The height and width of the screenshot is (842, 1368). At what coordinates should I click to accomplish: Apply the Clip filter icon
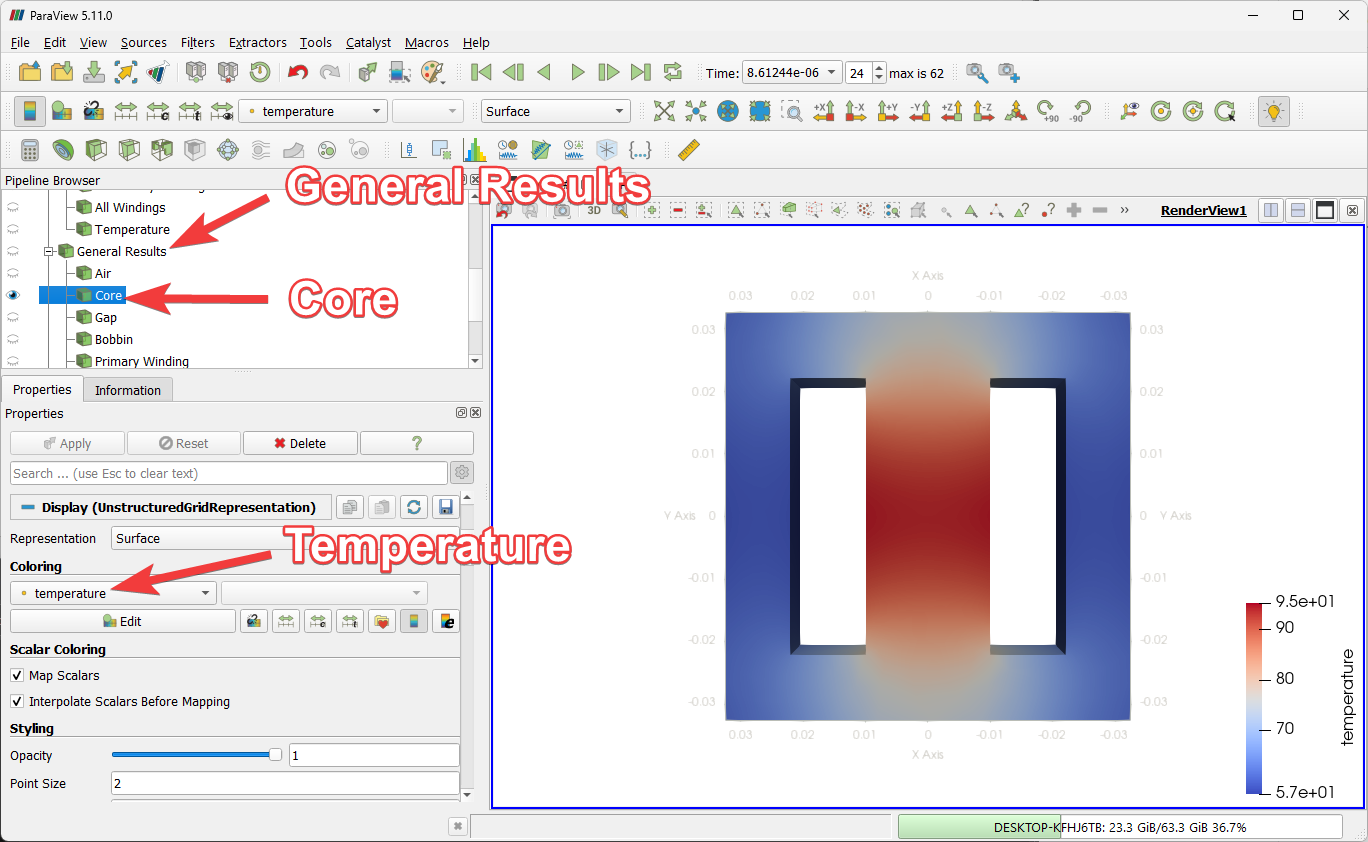pyautogui.click(x=95, y=150)
